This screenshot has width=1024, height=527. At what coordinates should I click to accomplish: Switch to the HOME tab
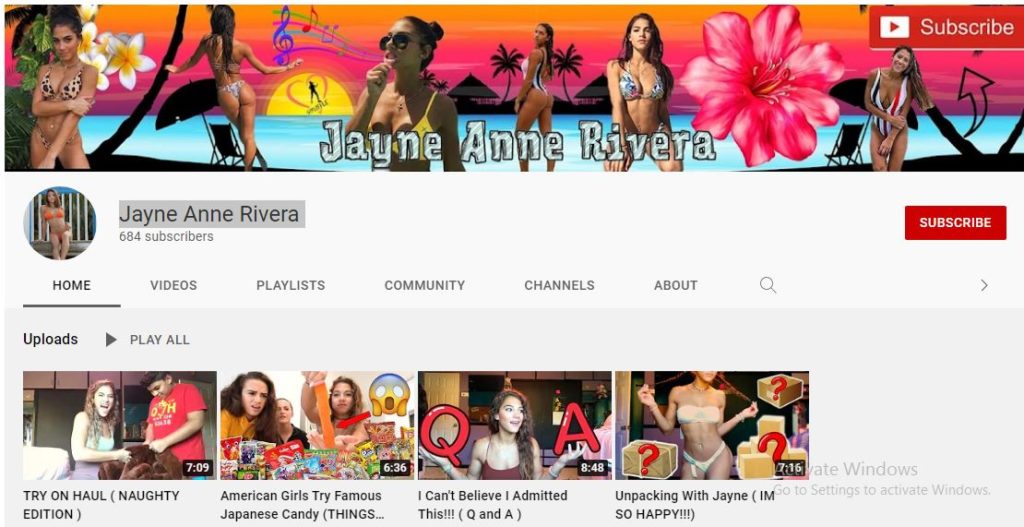pos(72,285)
